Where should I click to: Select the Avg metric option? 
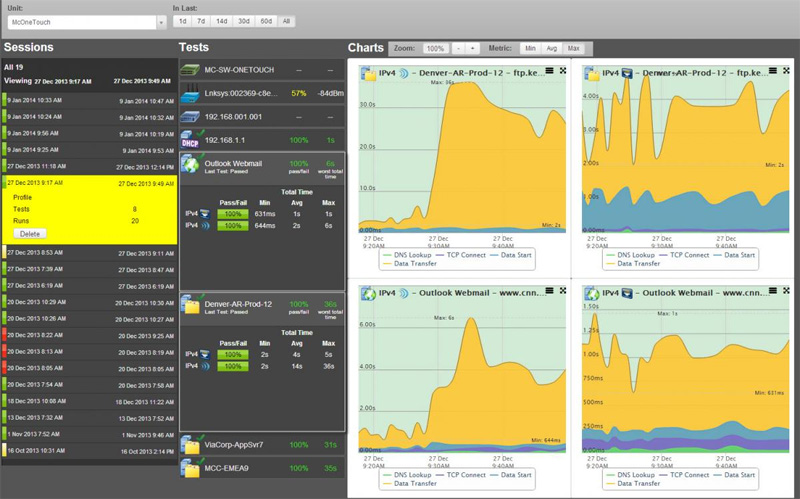coord(552,48)
